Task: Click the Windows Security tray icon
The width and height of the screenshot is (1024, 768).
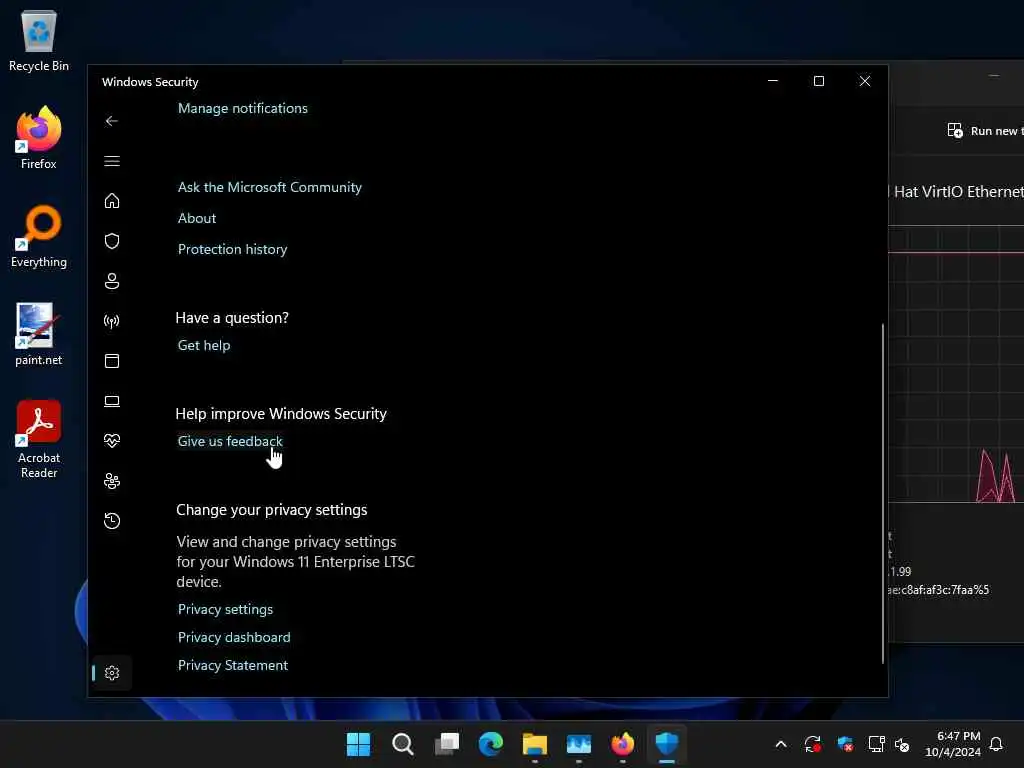Action: [844, 744]
